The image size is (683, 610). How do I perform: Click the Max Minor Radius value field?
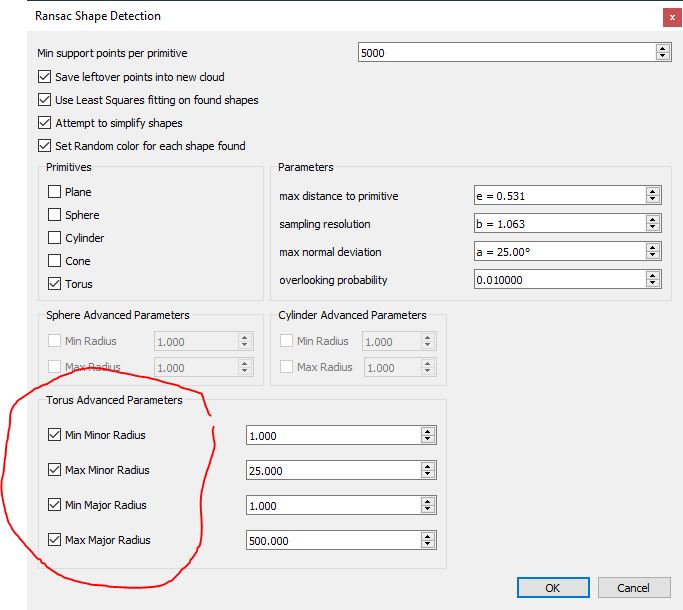click(332, 470)
